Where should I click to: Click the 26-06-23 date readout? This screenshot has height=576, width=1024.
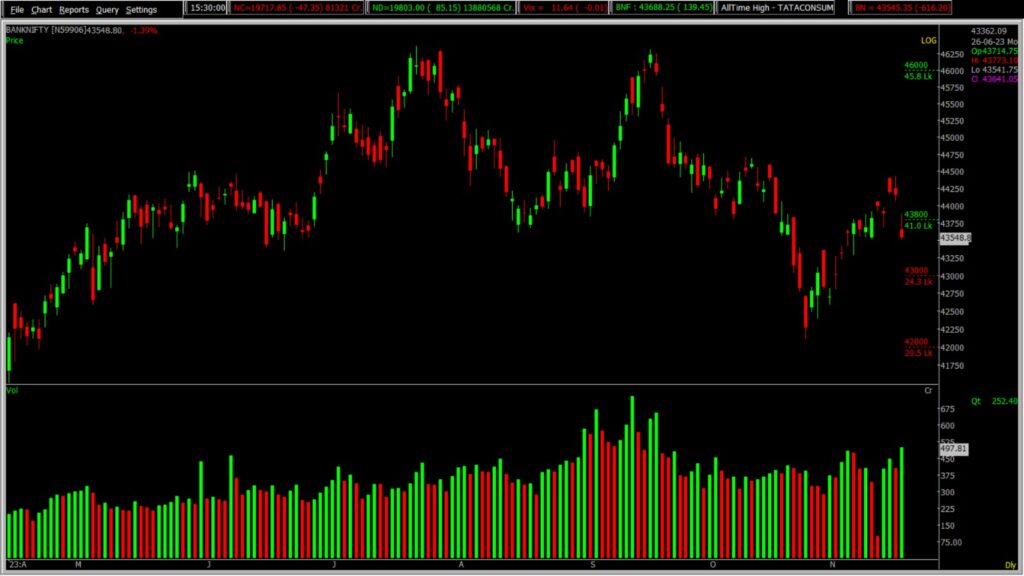(994, 41)
